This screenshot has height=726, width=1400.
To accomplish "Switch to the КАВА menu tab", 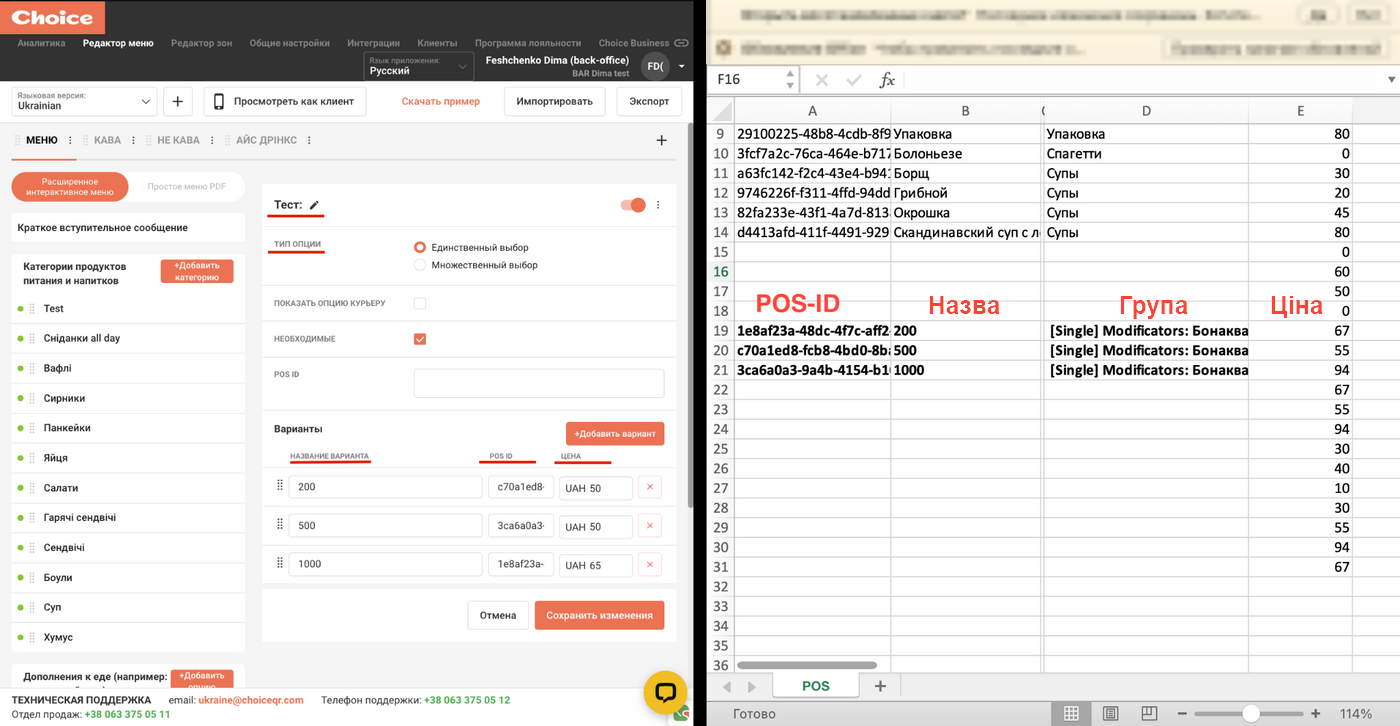I will 107,141.
